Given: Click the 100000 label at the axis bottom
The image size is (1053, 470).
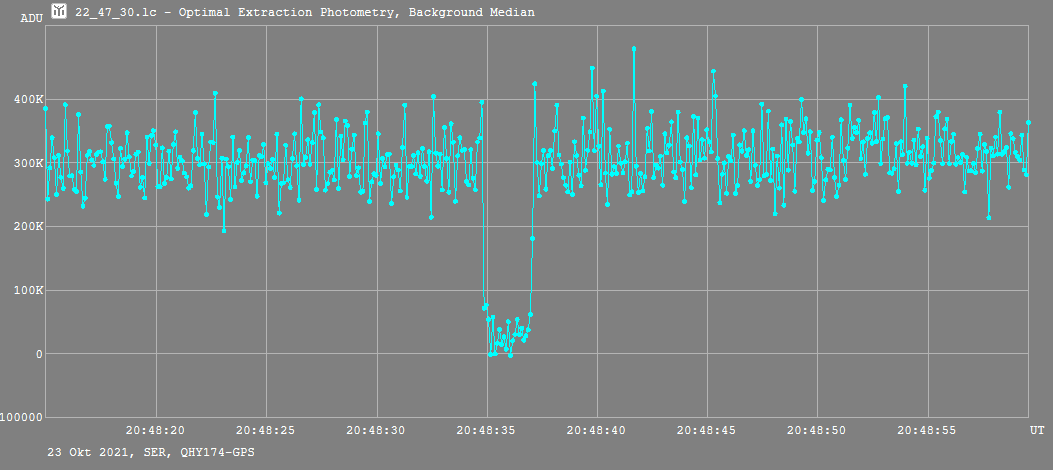Looking at the screenshot, I should tap(20, 417).
